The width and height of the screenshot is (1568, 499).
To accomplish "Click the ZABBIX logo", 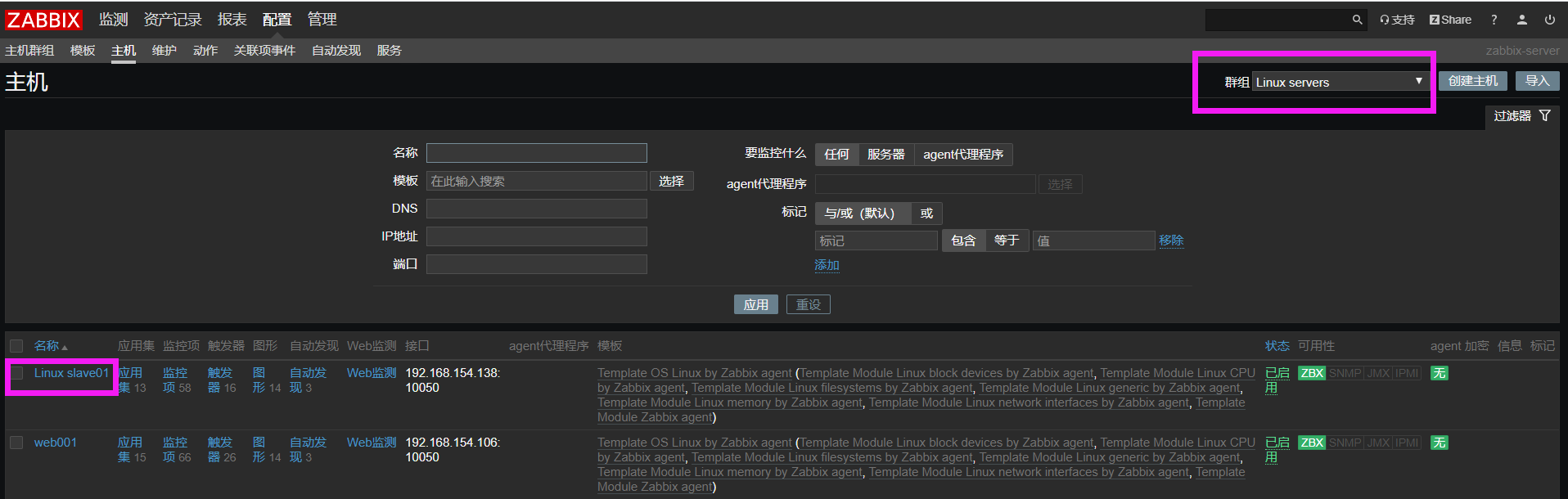I will [x=44, y=20].
